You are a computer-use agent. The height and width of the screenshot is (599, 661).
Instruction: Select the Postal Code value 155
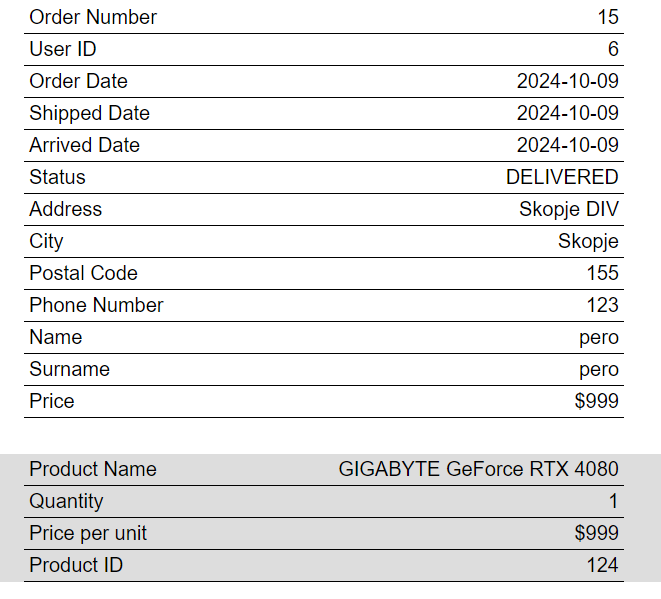pyautogui.click(x=602, y=273)
